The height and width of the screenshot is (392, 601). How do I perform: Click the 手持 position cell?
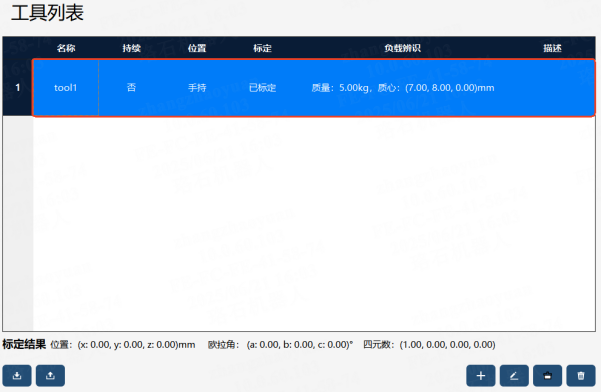tap(197, 88)
